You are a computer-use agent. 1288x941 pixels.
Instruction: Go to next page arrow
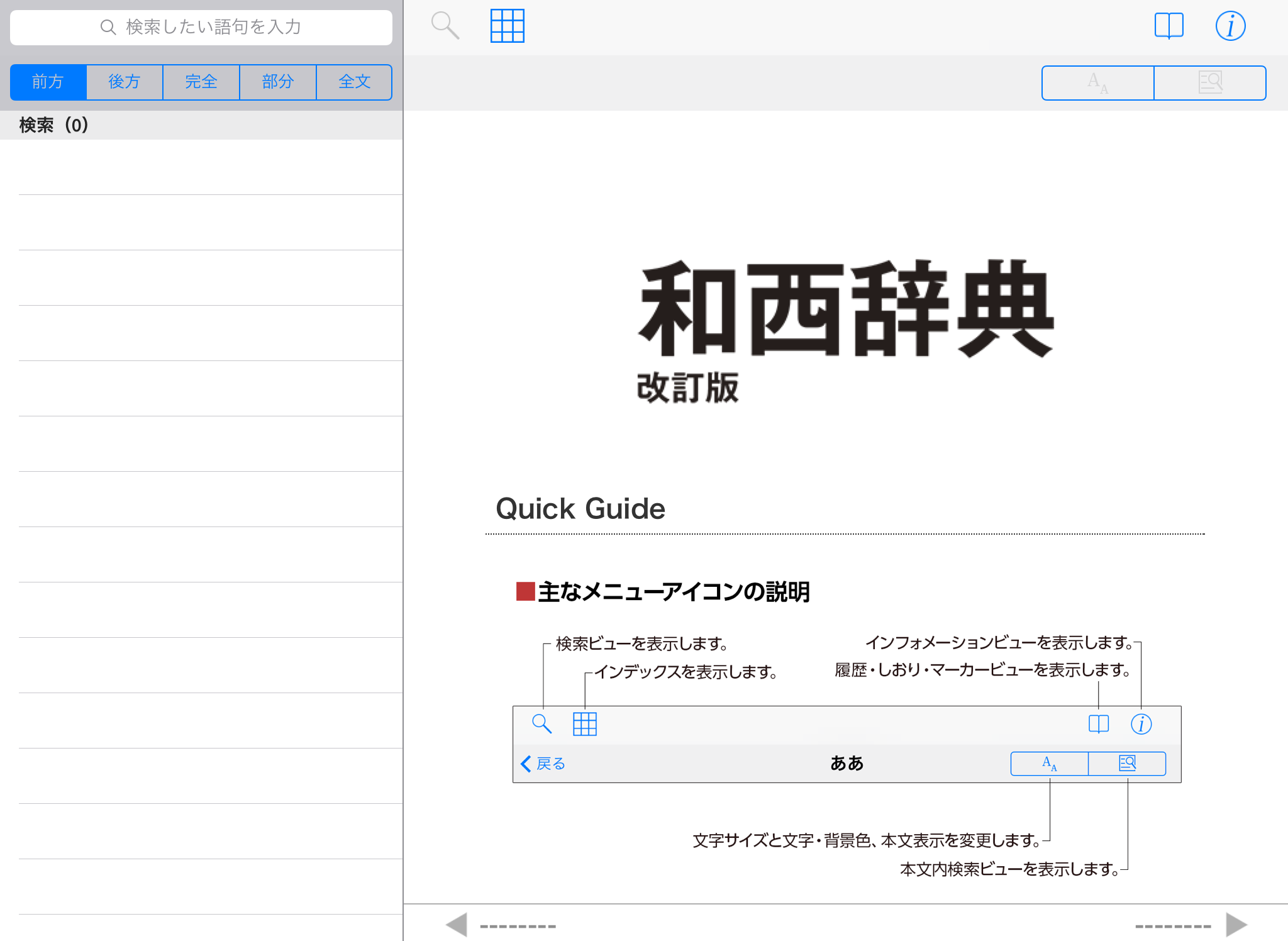(1236, 925)
